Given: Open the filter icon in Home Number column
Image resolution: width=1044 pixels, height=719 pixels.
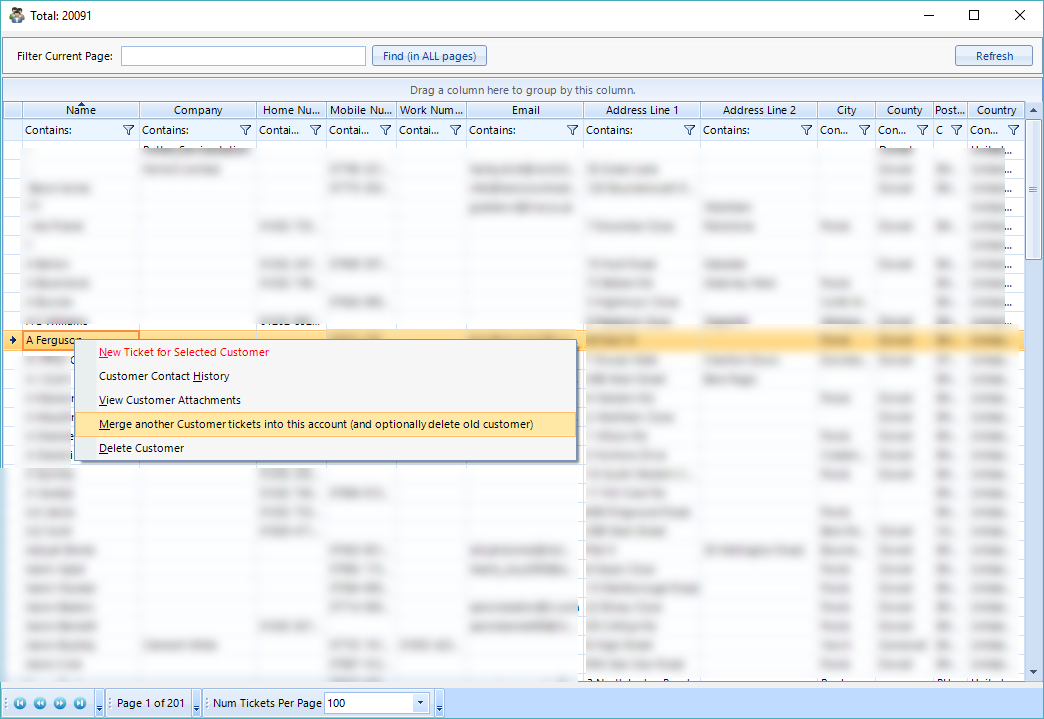Looking at the screenshot, I should coord(316,130).
